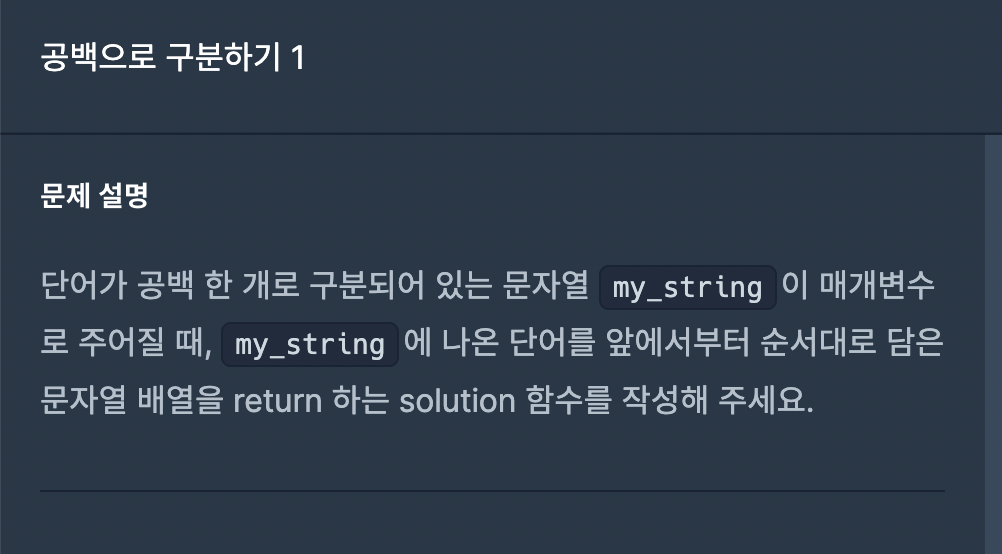Click the word 'solution' in the description

(457, 401)
